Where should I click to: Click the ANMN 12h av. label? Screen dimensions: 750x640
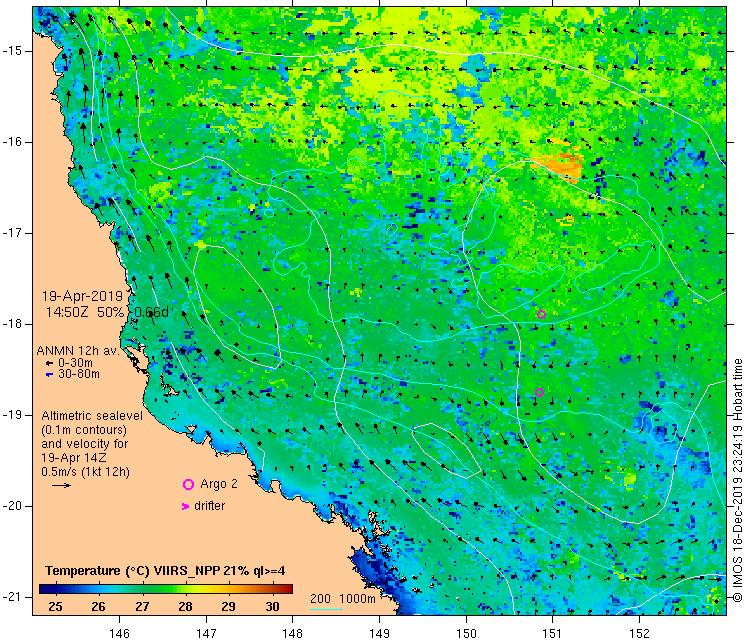[78, 351]
